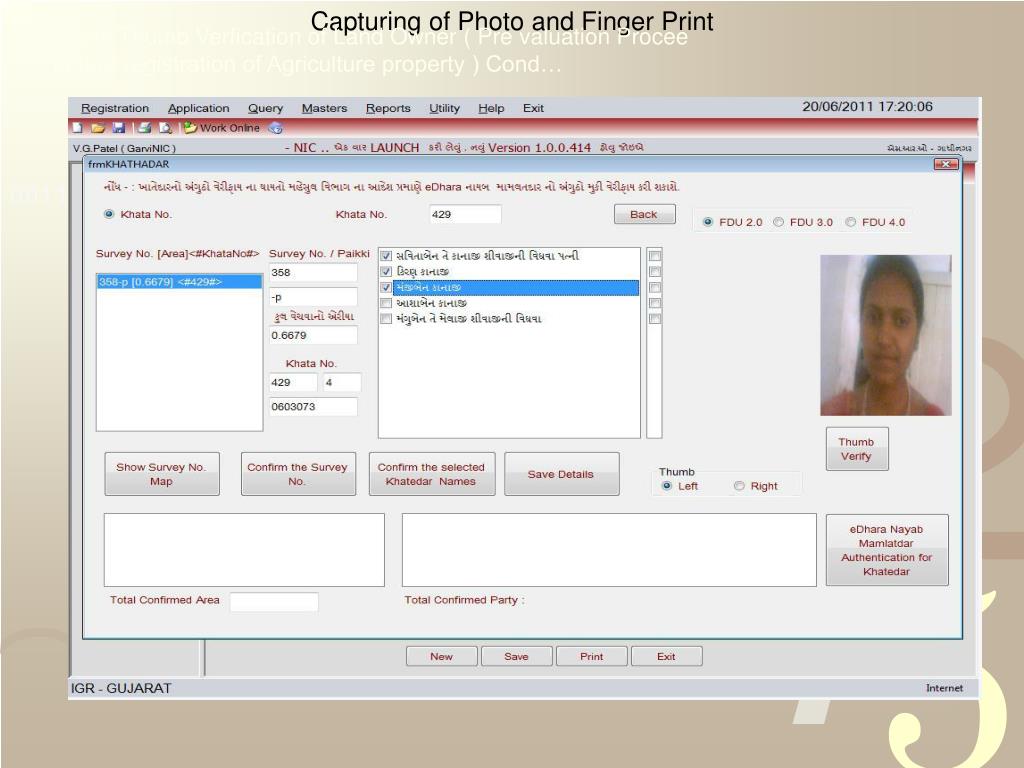
Task: Click Confirm the selected Khatedar Names button
Action: point(431,474)
